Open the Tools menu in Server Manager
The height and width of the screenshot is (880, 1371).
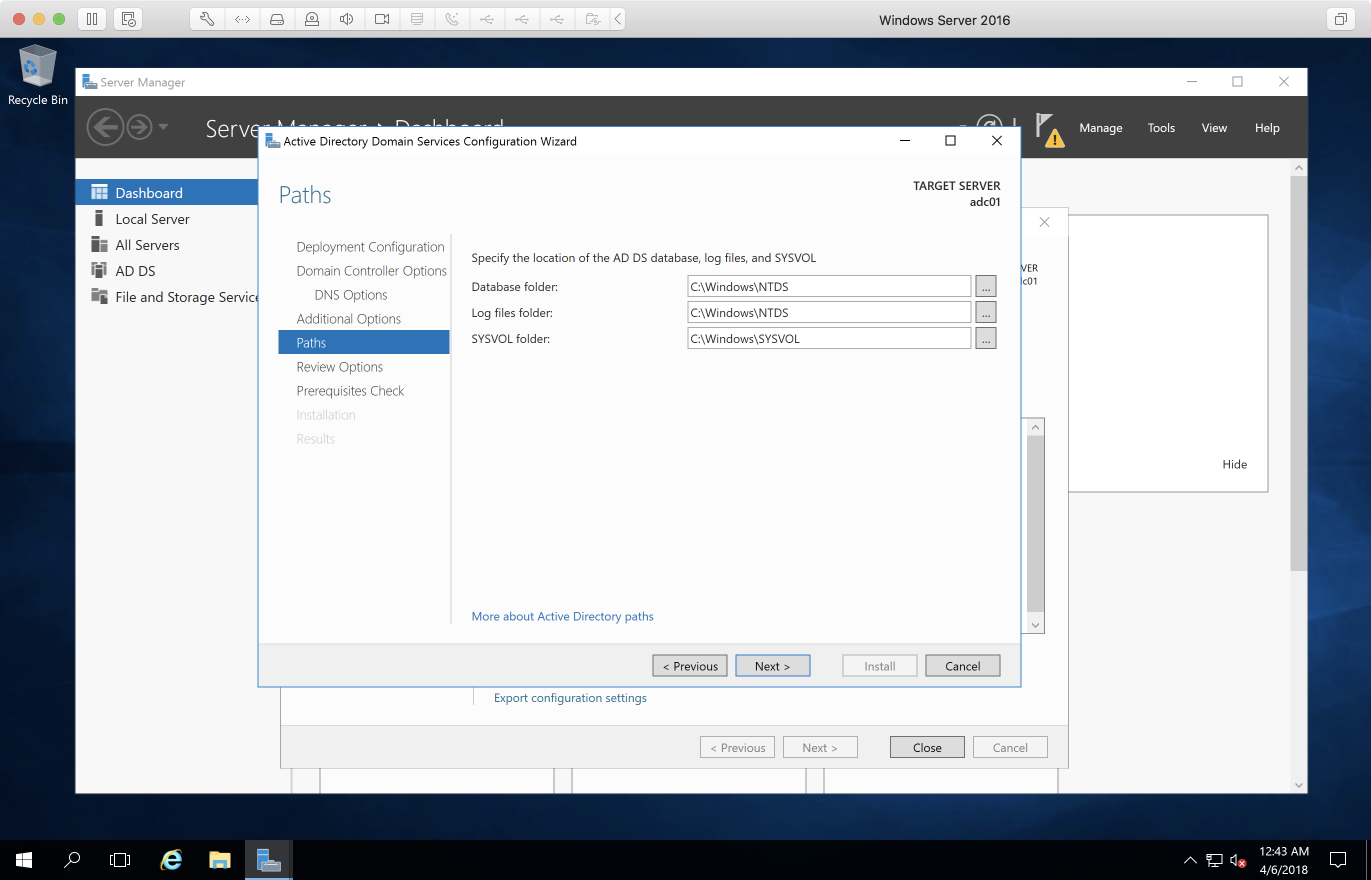click(x=1161, y=128)
